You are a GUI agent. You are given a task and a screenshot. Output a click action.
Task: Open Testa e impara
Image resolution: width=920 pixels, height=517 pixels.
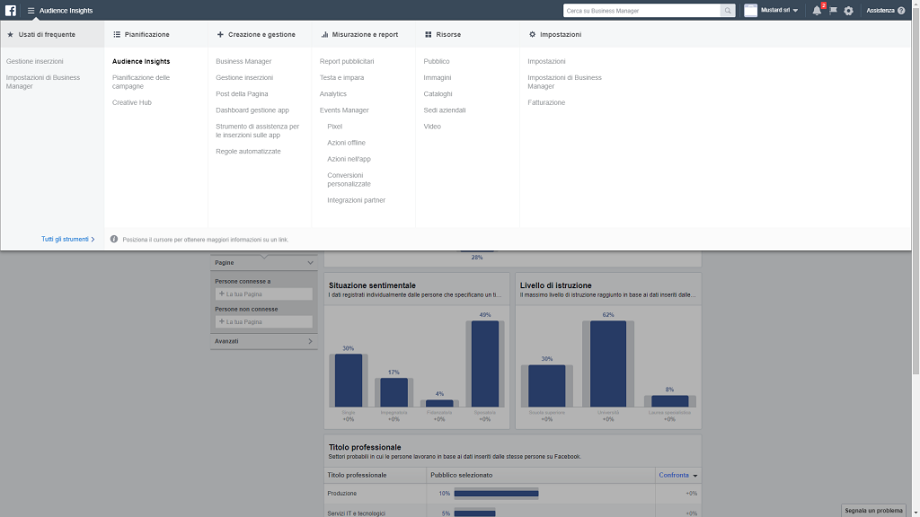(x=341, y=77)
